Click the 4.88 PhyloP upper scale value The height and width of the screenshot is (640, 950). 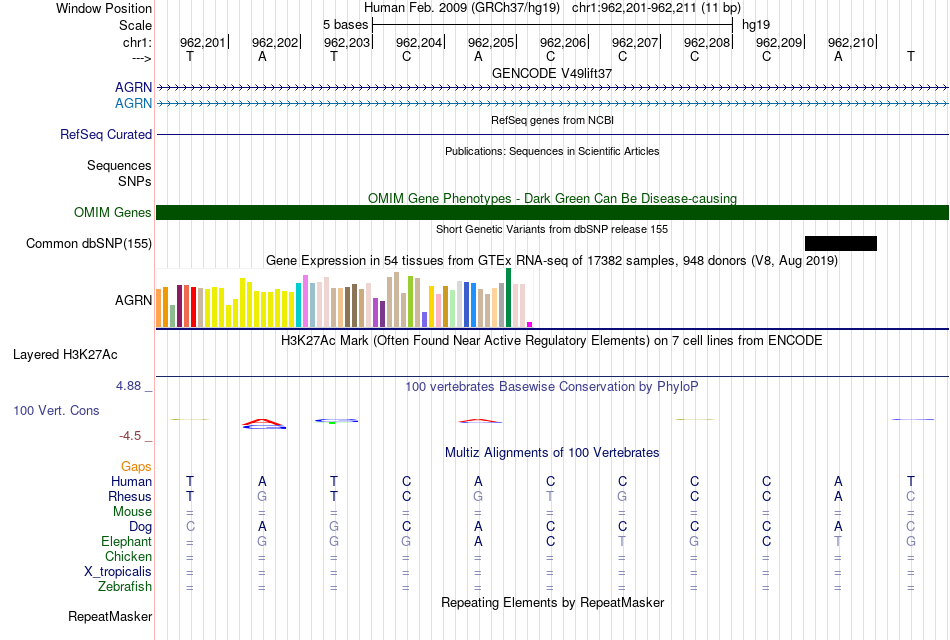tap(128, 385)
